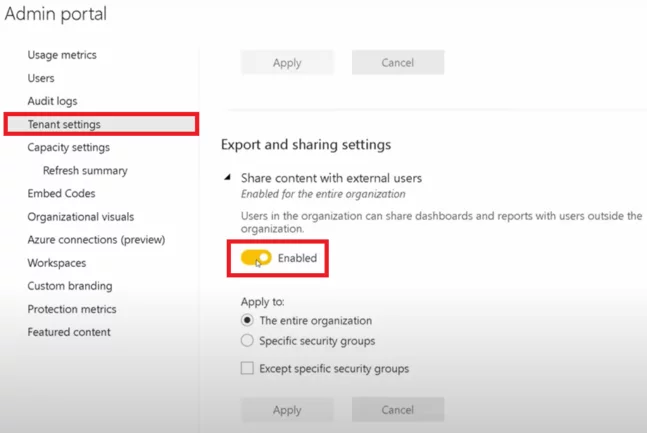This screenshot has height=433, width=647.
Task: Click the Share content with external users title
Action: [331, 178]
